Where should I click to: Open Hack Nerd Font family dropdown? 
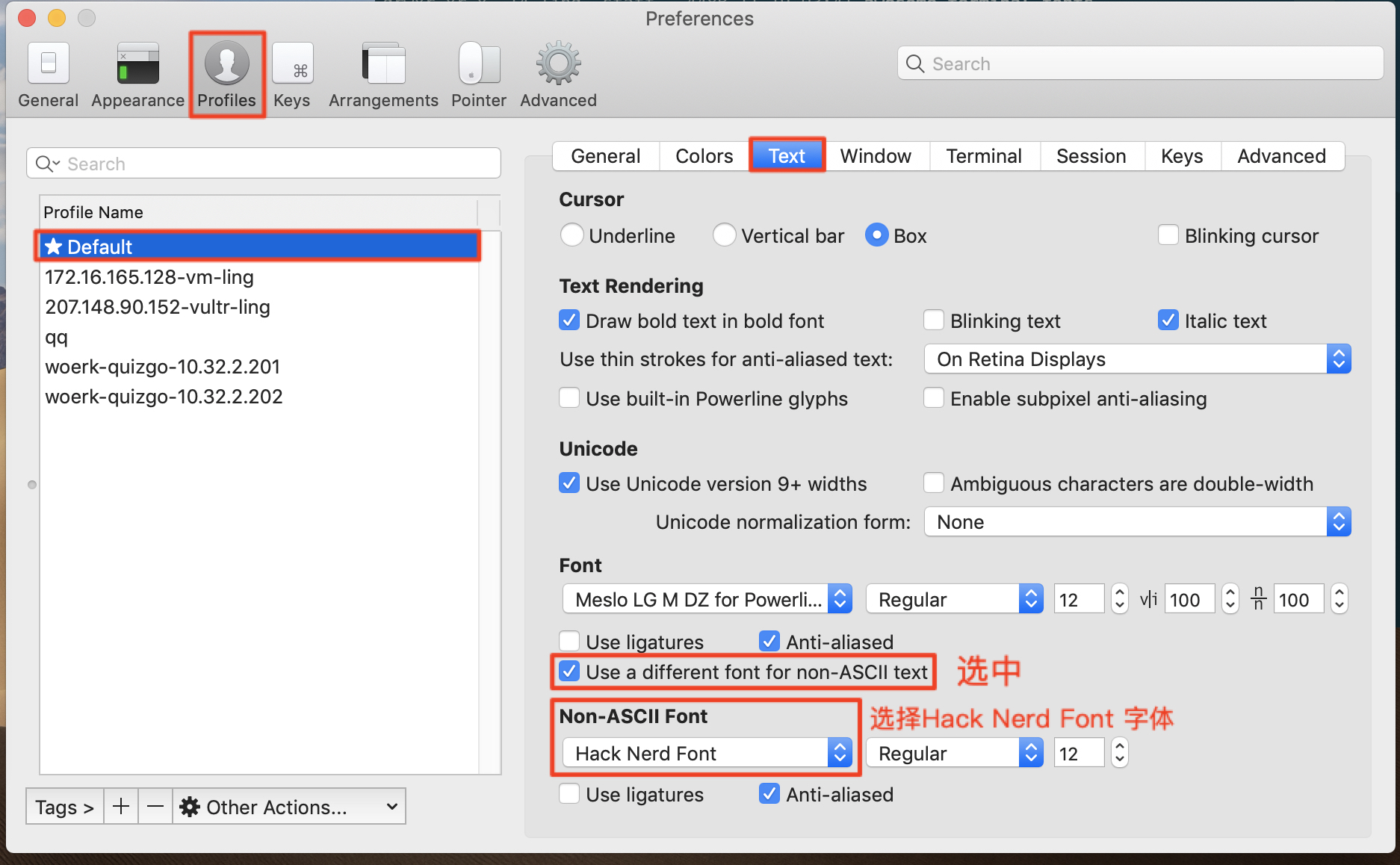click(x=707, y=753)
